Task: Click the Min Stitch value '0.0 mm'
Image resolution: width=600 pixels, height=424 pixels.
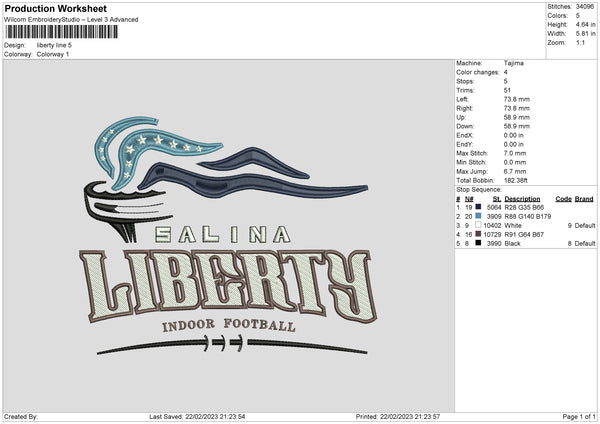Action: [x=515, y=162]
